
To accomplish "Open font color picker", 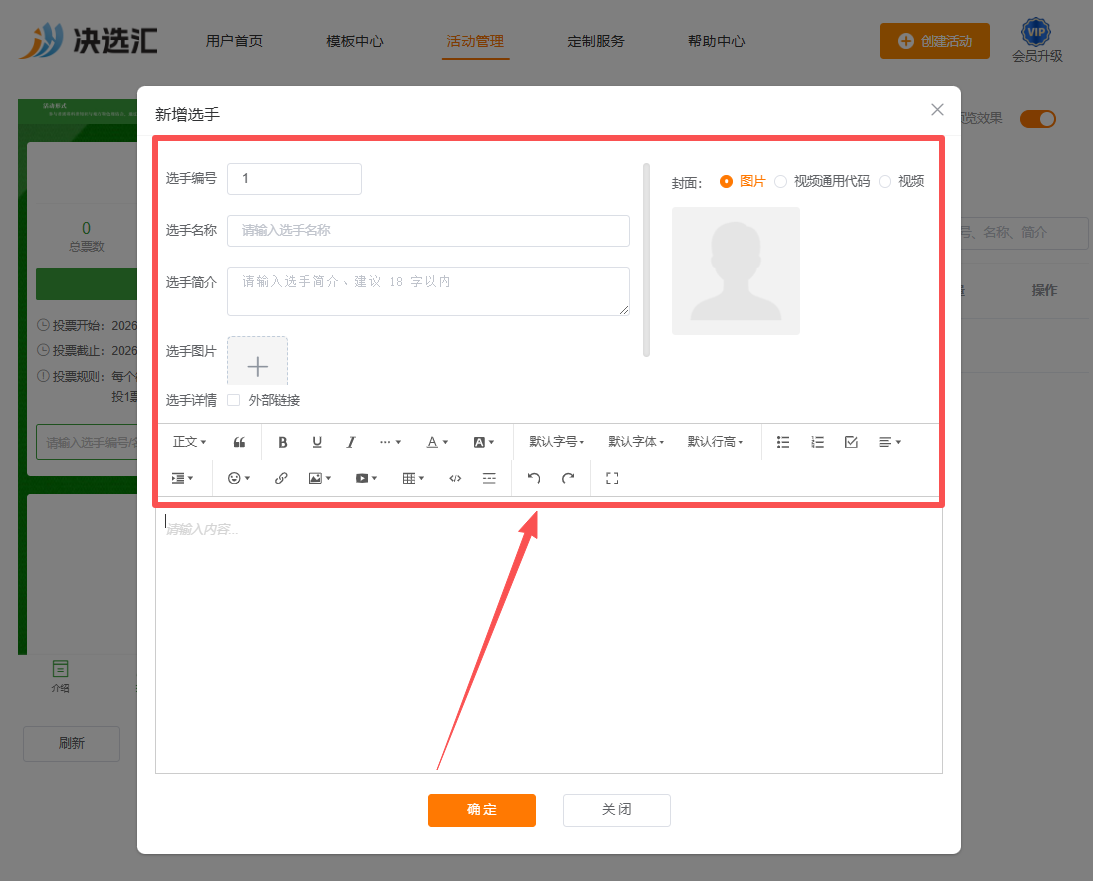I will click(437, 442).
